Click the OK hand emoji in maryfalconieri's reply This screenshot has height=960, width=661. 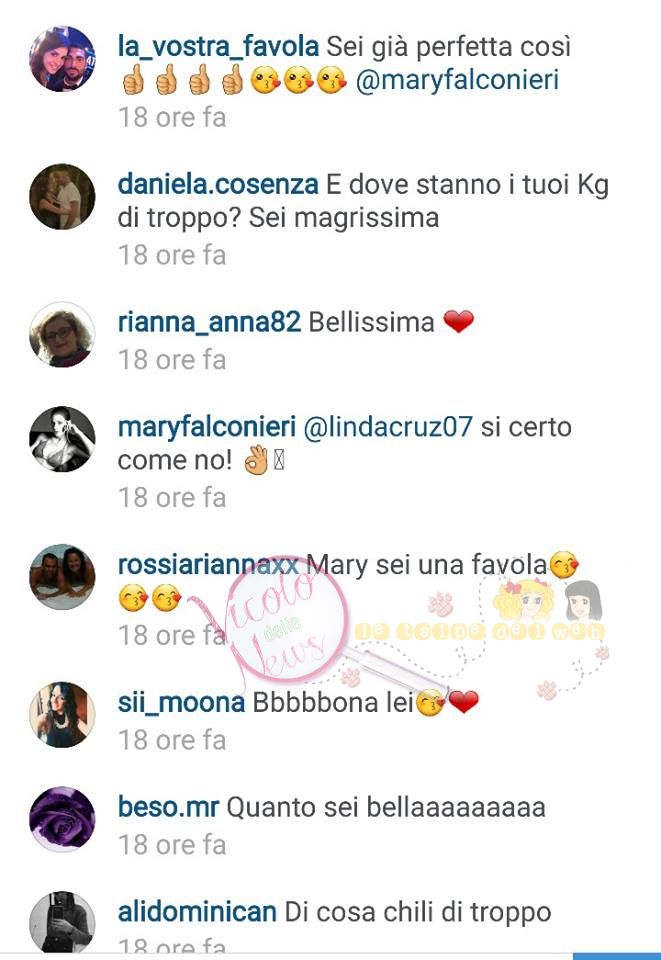click(x=256, y=460)
